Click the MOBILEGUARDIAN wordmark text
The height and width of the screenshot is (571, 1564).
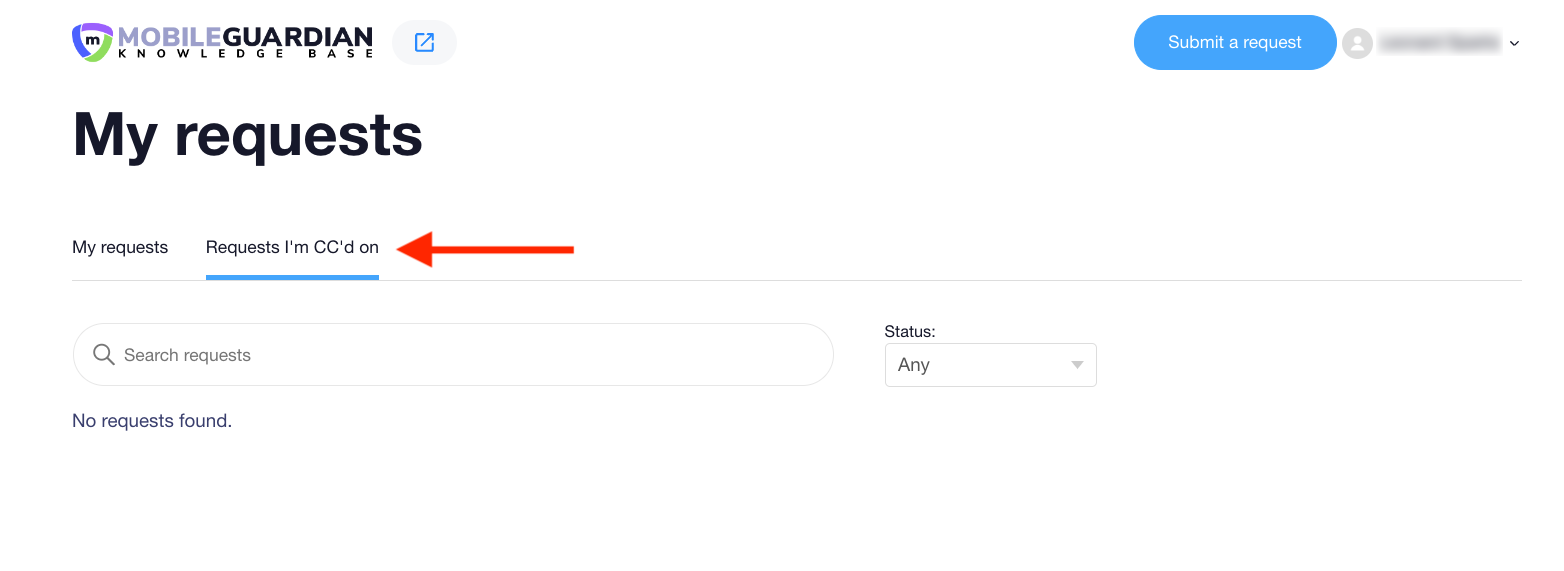click(x=245, y=37)
